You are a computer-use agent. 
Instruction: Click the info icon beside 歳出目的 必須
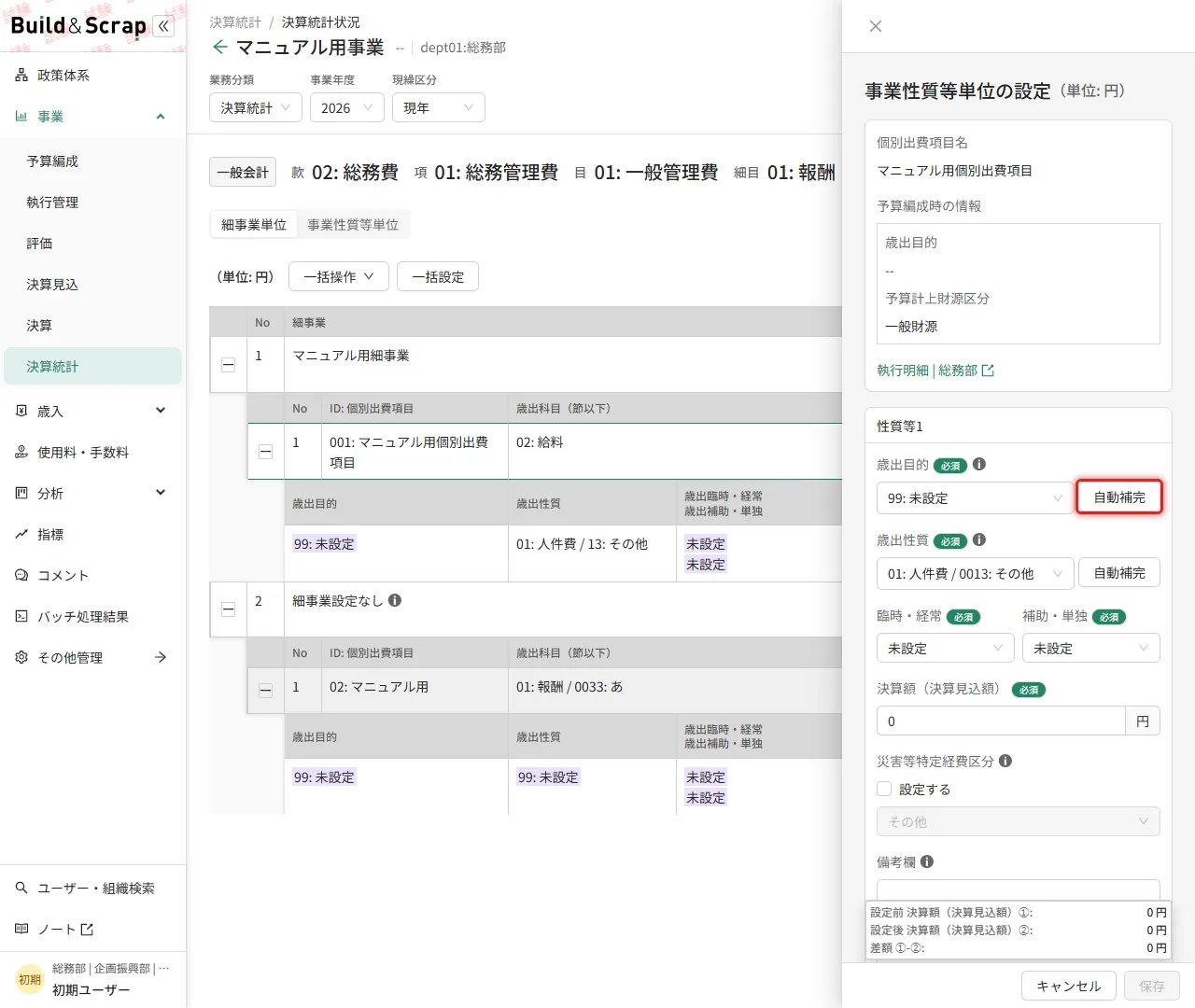pos(979,464)
